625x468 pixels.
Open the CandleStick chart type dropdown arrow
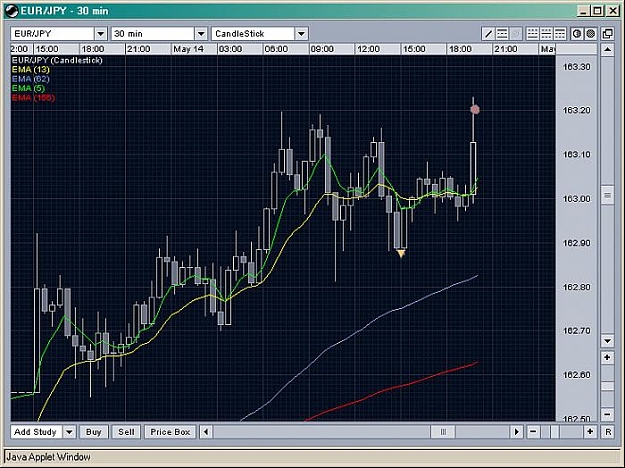point(302,34)
